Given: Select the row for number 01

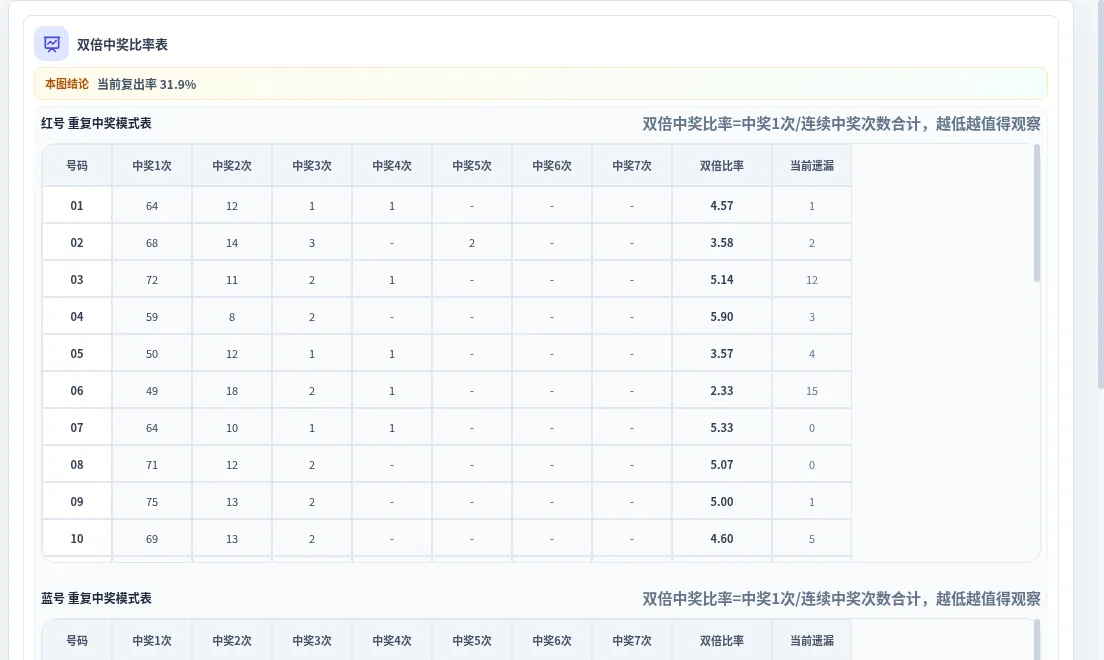Looking at the screenshot, I should point(446,206).
